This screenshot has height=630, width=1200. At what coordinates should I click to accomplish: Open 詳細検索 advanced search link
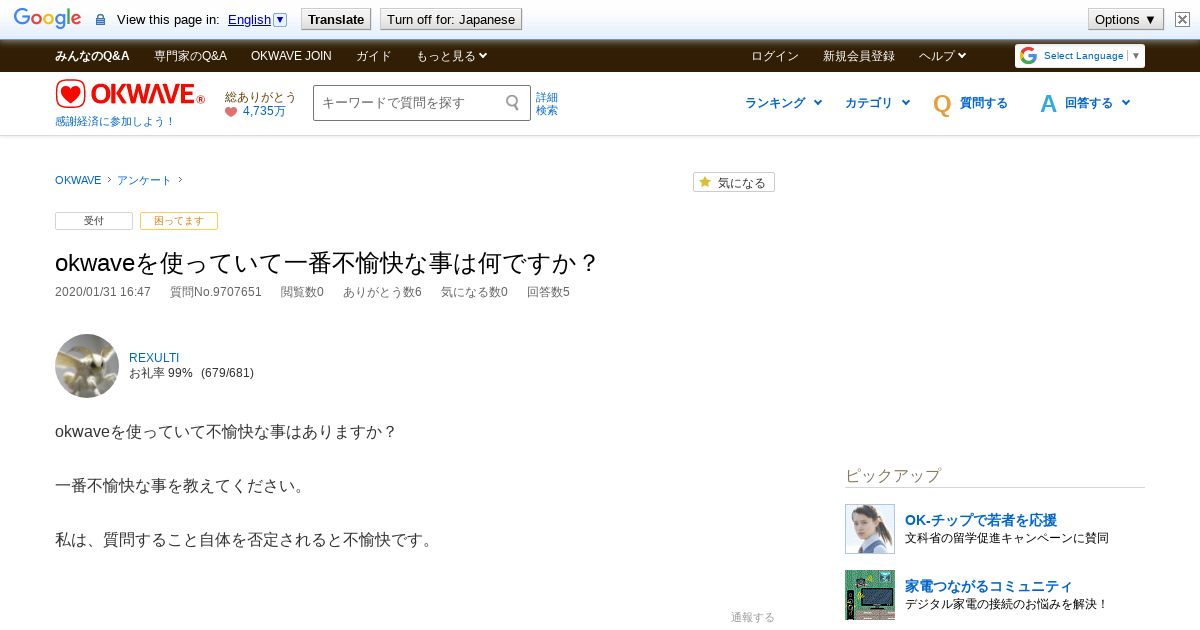pyautogui.click(x=547, y=104)
